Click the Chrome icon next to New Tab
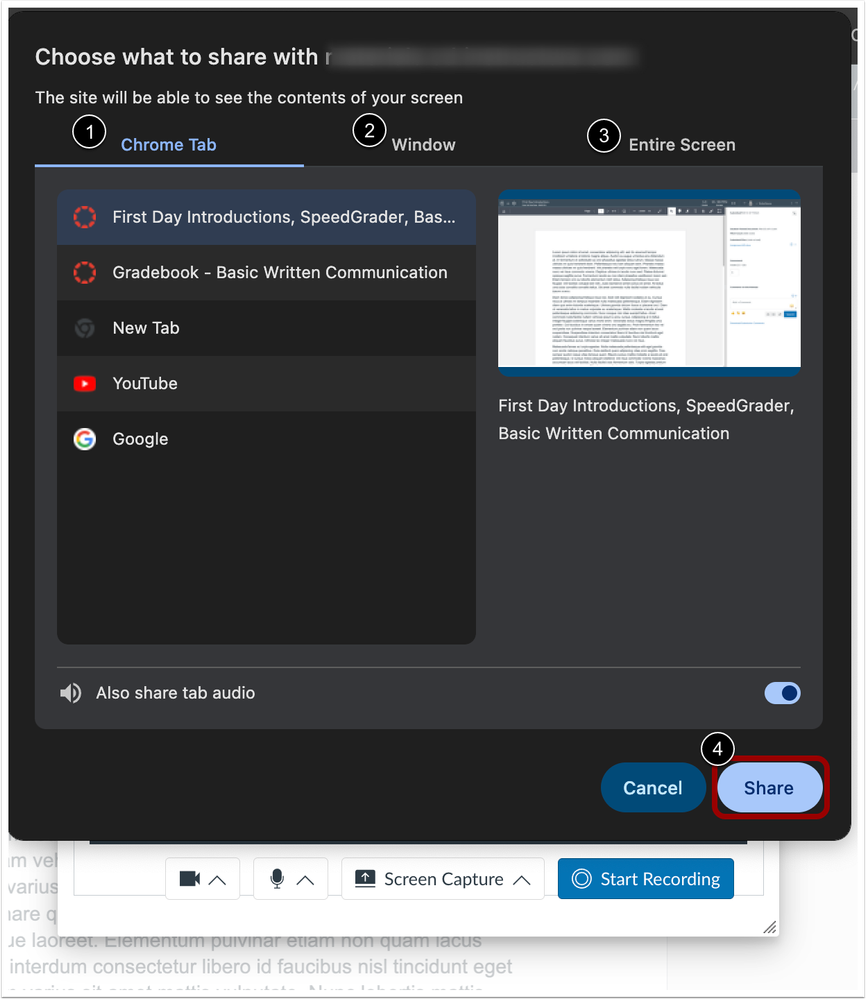 pyautogui.click(x=85, y=328)
